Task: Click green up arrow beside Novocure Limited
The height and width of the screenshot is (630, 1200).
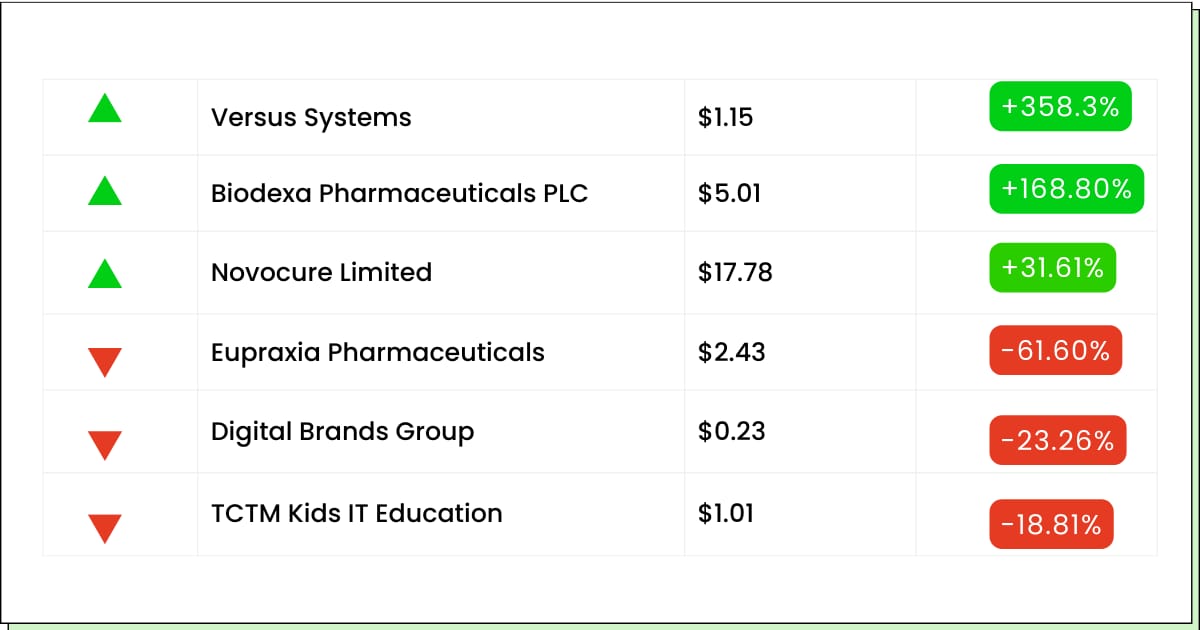Action: click(105, 273)
